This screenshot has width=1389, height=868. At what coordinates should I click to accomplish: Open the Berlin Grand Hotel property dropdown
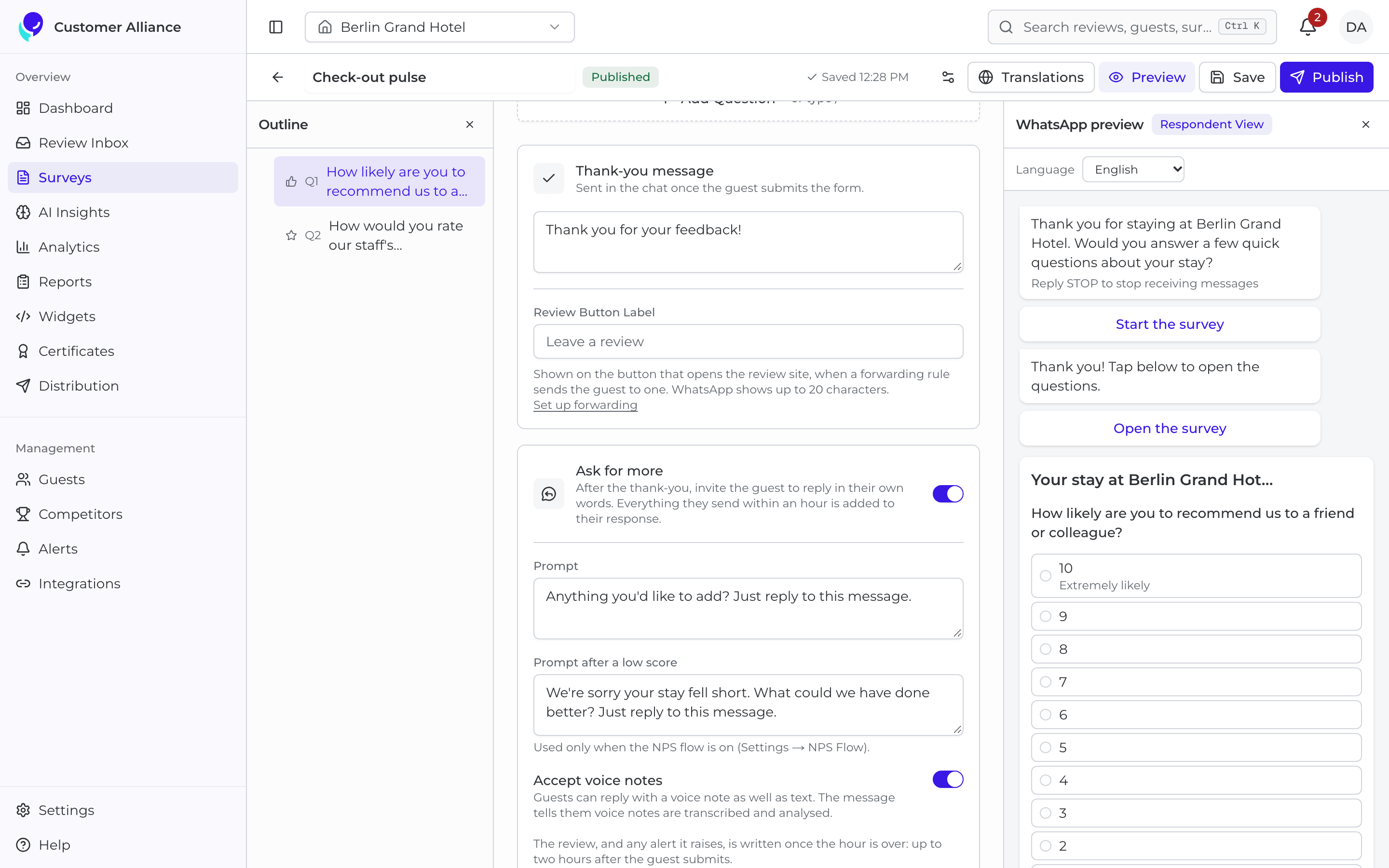pyautogui.click(x=440, y=27)
